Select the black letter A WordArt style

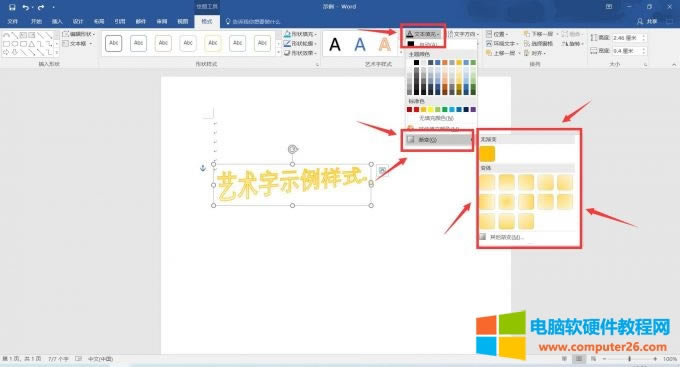[x=335, y=44]
